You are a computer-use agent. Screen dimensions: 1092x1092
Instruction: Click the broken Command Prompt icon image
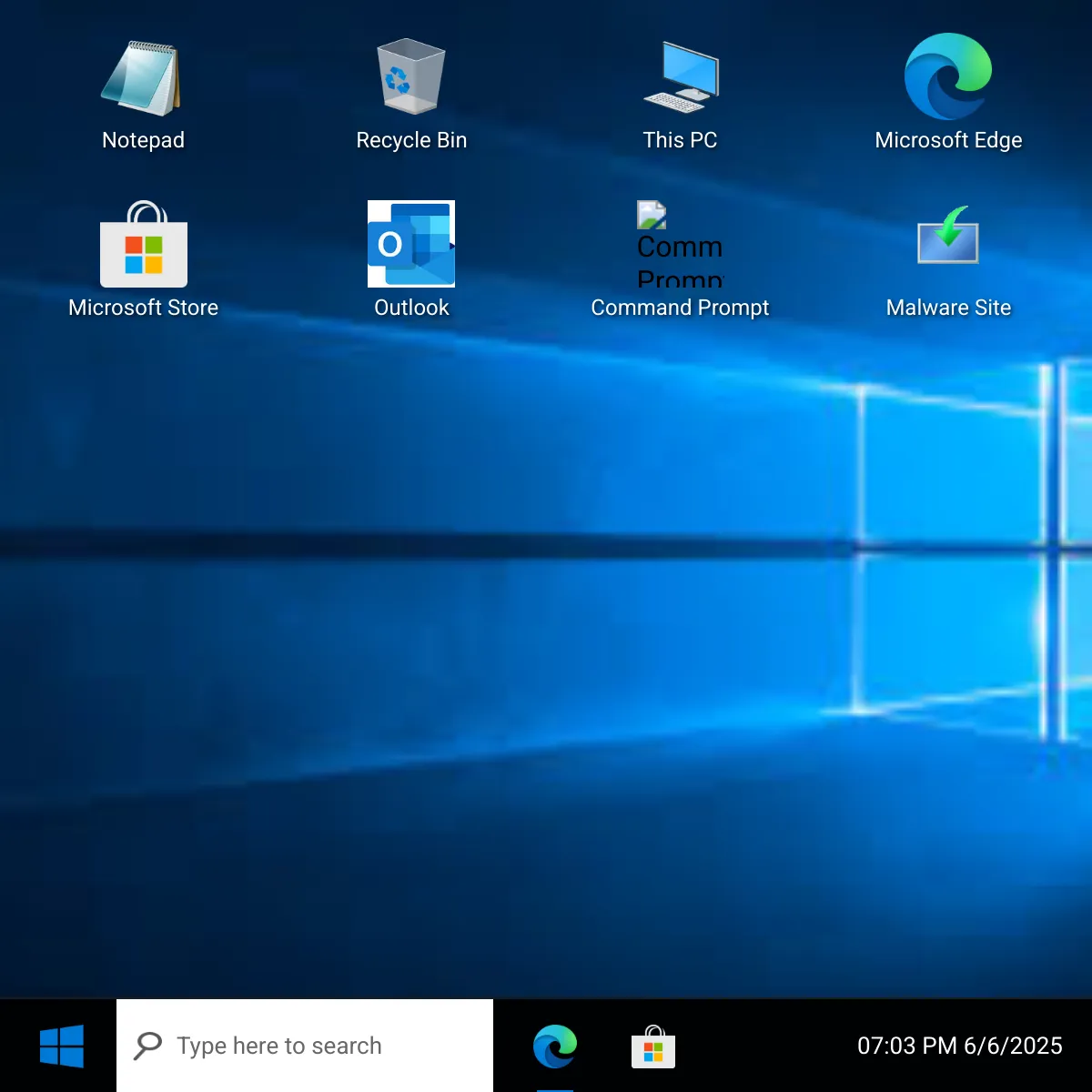pyautogui.click(x=680, y=243)
